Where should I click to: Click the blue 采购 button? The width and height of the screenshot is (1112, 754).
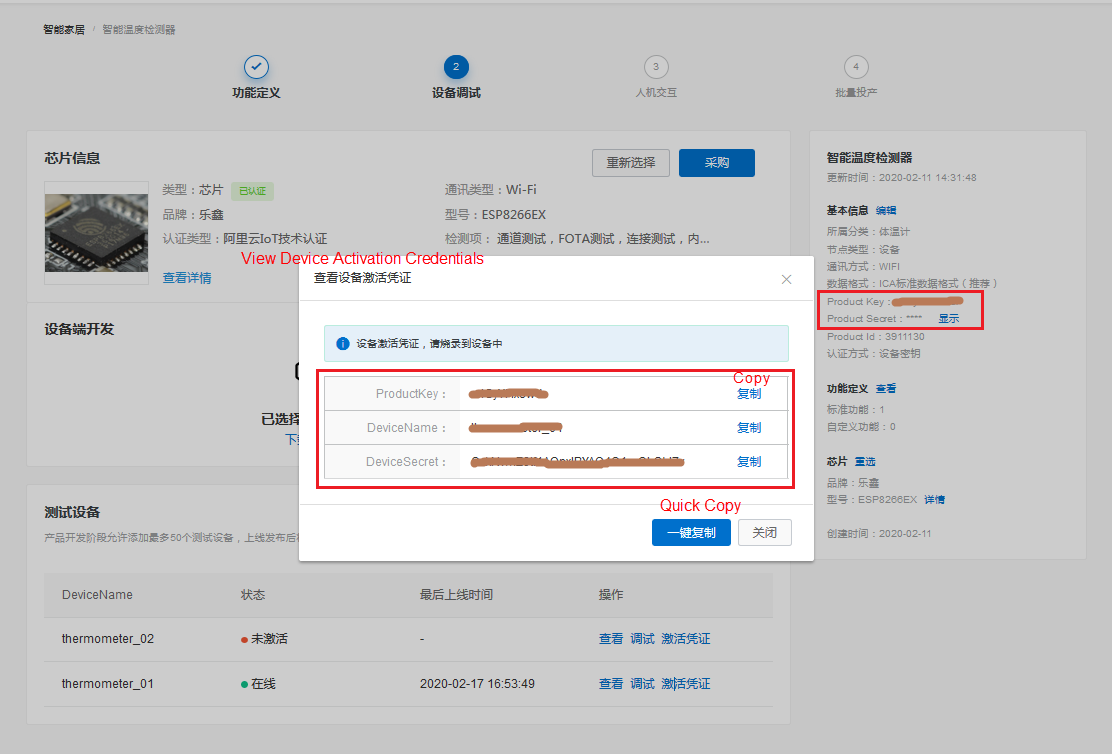pyautogui.click(x=716, y=163)
